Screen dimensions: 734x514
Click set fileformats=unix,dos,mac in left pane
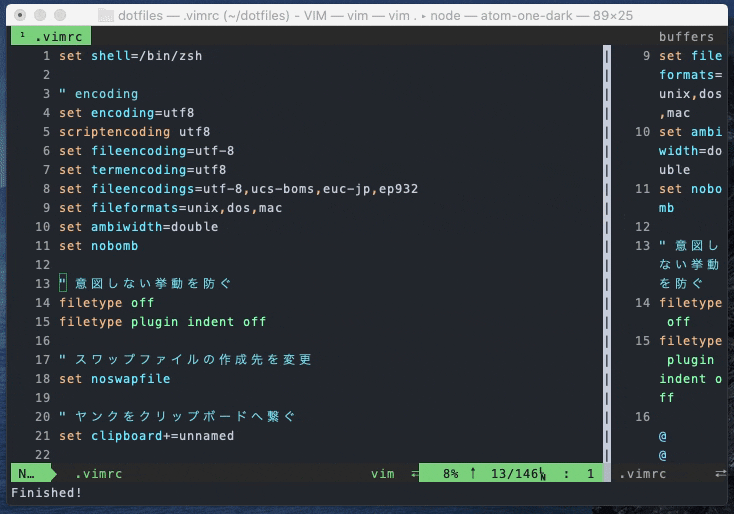coord(170,207)
